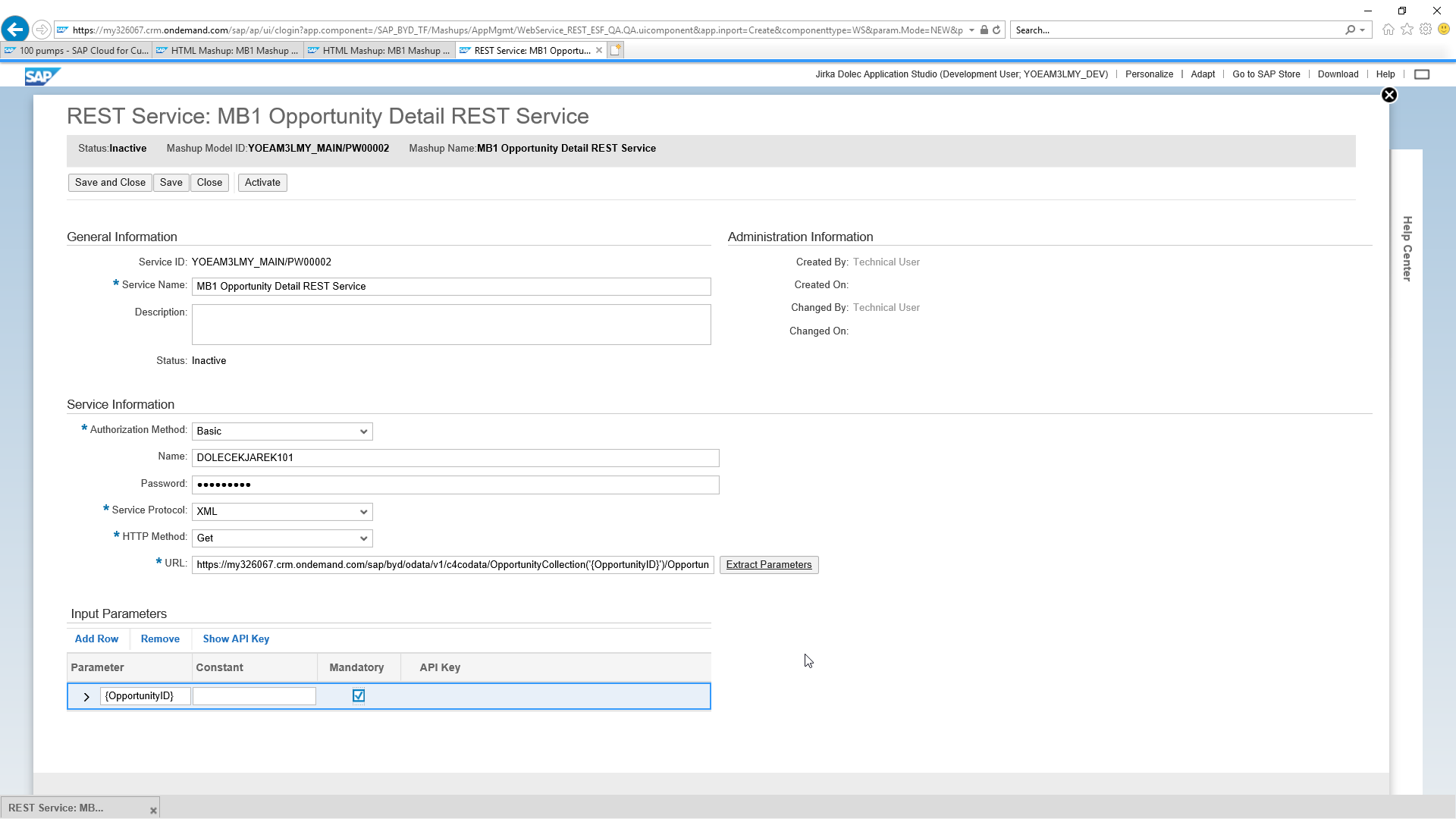Screen dimensions: 1456x819
Task: Open browser settings gear icon
Action: coord(1426,30)
